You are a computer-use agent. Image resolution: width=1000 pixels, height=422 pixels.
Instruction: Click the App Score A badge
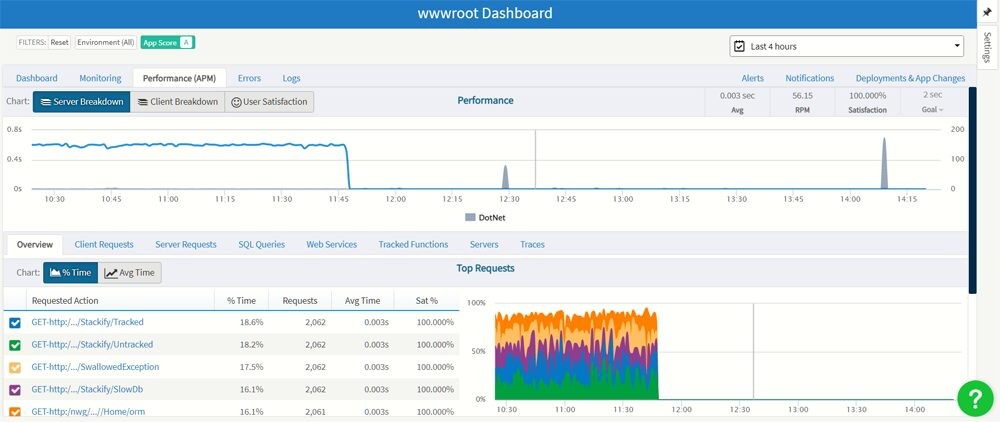click(168, 42)
